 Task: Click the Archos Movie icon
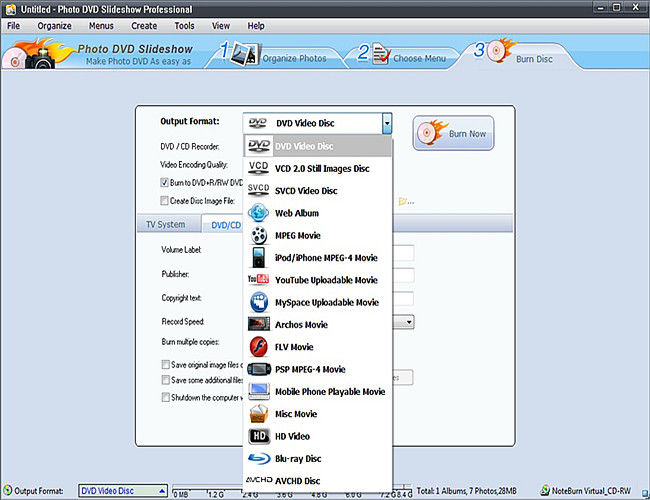259,324
